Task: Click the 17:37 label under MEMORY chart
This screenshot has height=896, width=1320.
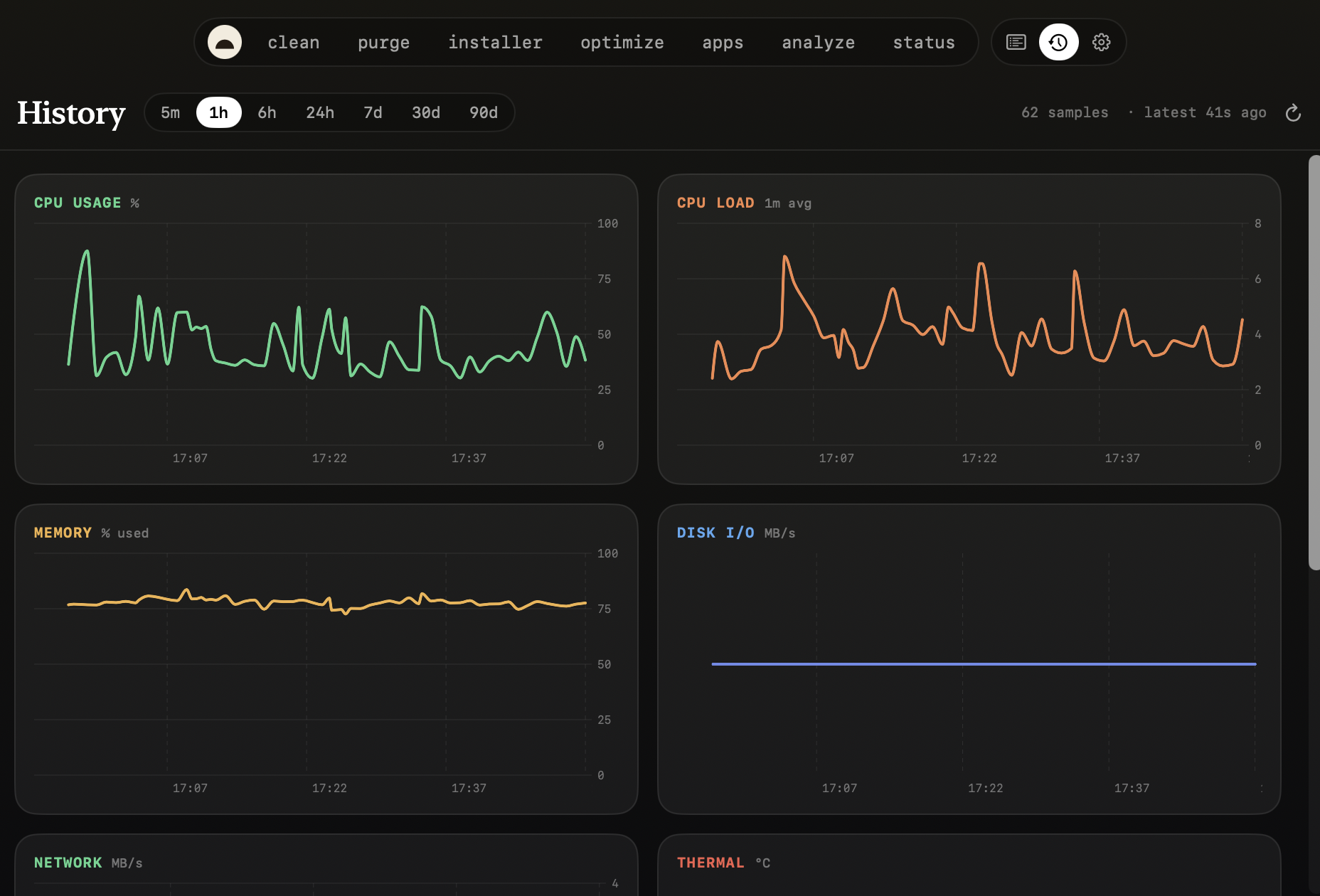Action: (469, 788)
